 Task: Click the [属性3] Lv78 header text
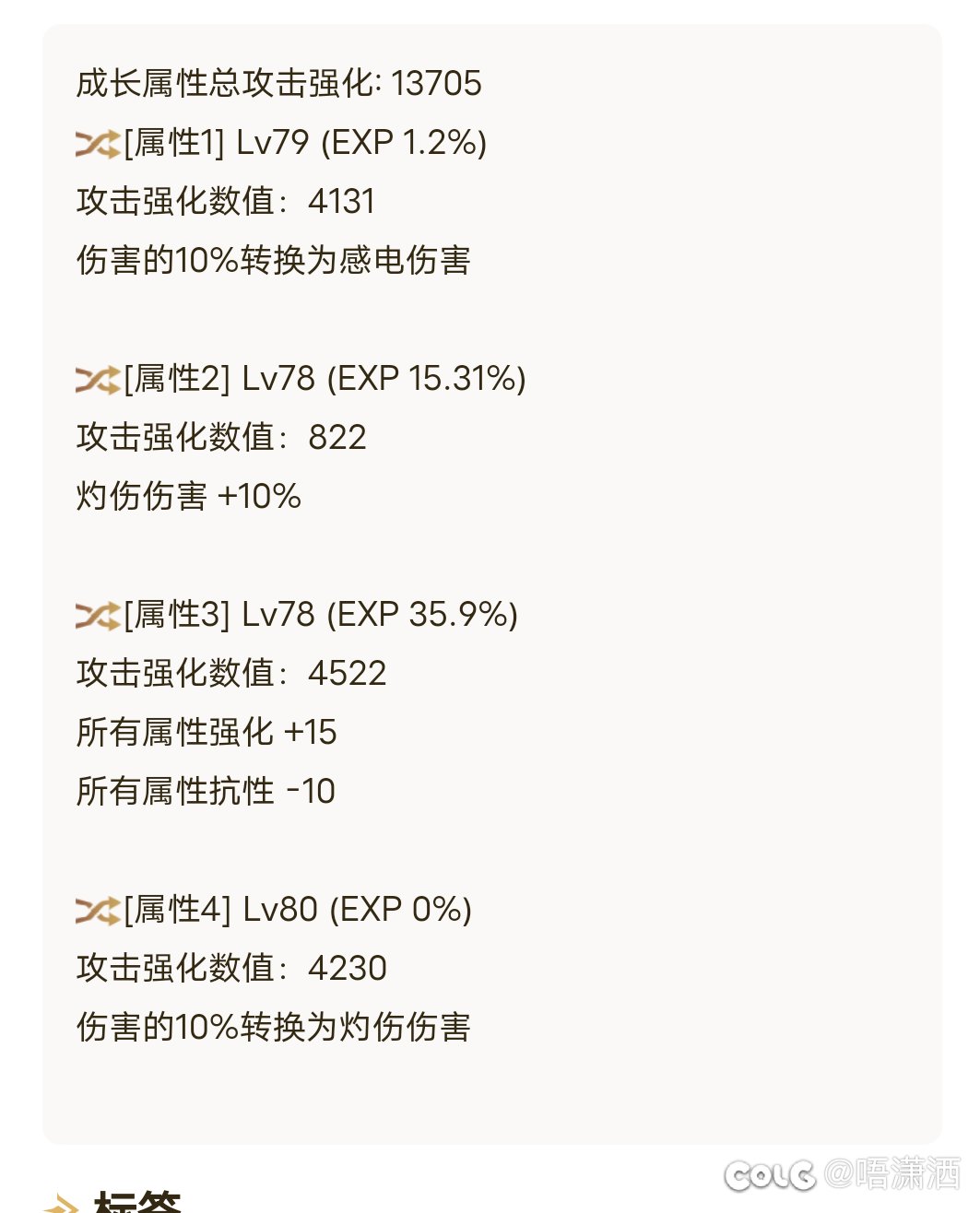tap(321, 615)
